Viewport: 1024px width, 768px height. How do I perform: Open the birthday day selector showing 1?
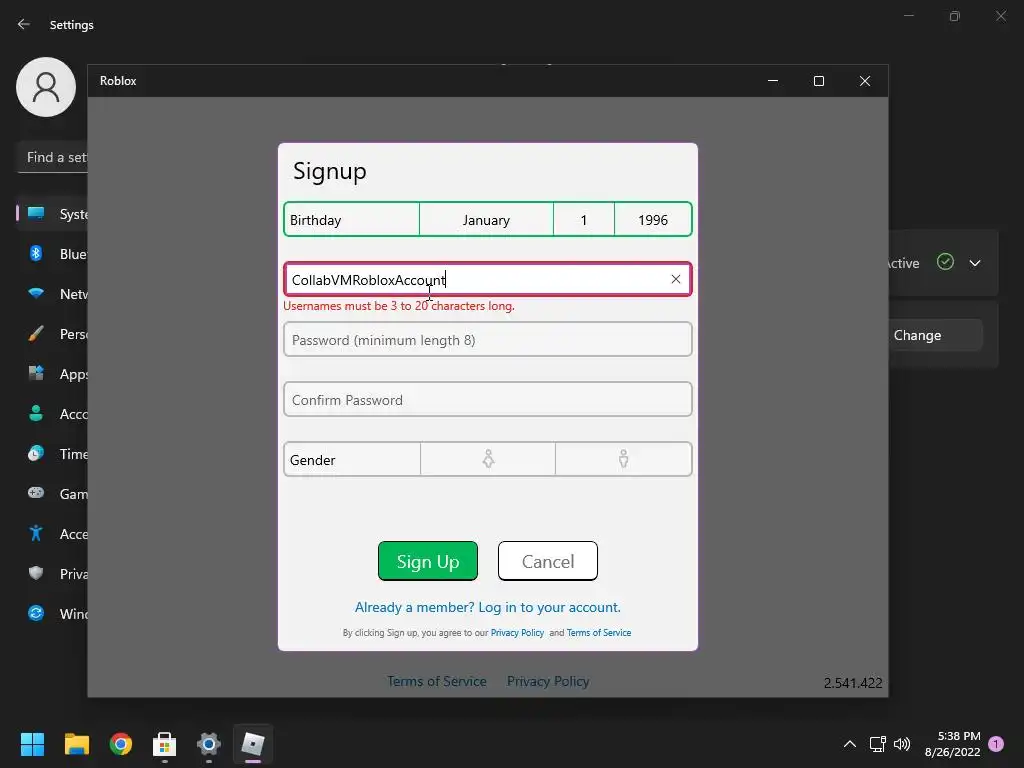(x=584, y=220)
